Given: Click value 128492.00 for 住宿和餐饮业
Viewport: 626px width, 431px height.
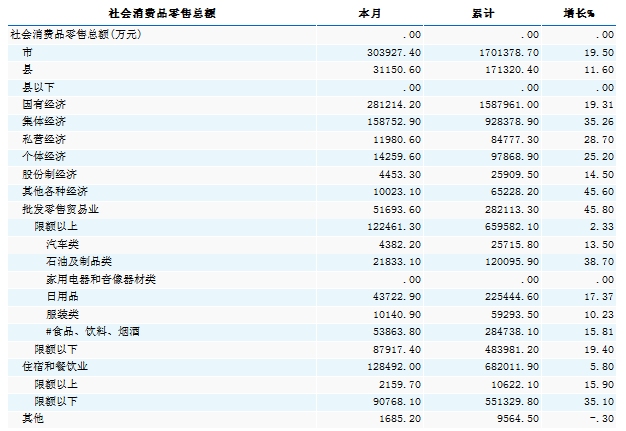Looking at the screenshot, I should (x=394, y=366).
